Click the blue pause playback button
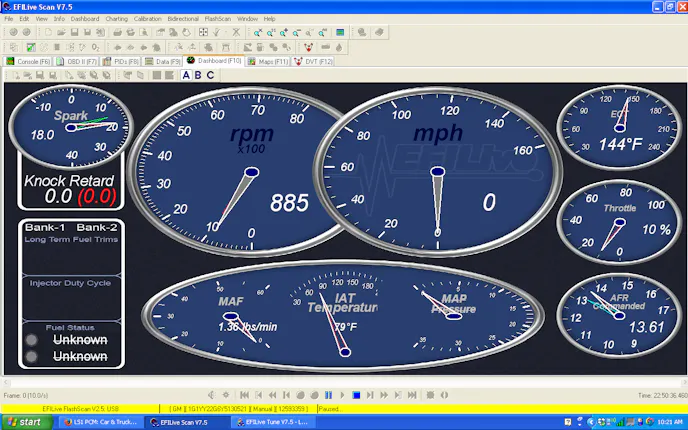 click(328, 395)
